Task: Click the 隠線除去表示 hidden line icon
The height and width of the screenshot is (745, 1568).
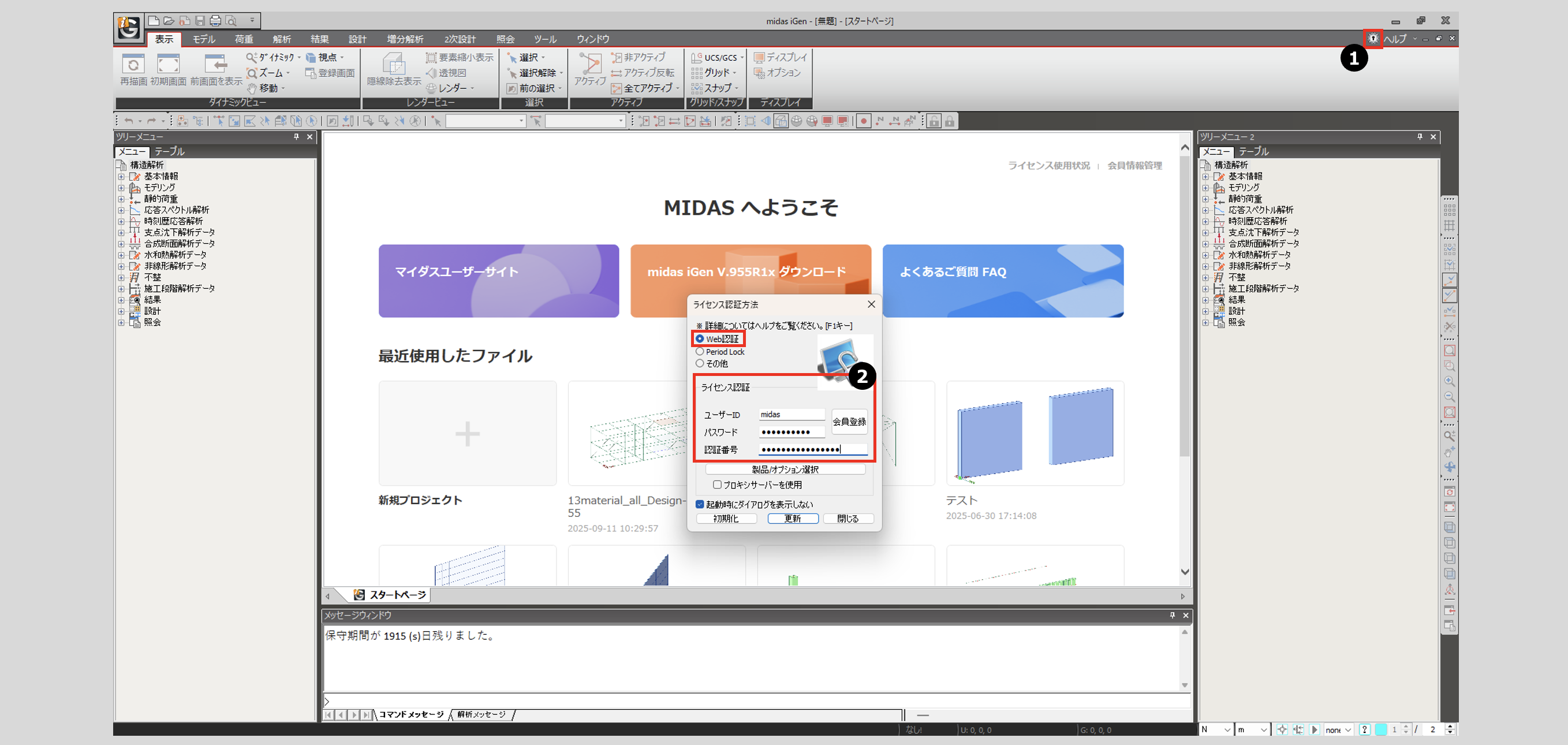Action: (394, 64)
